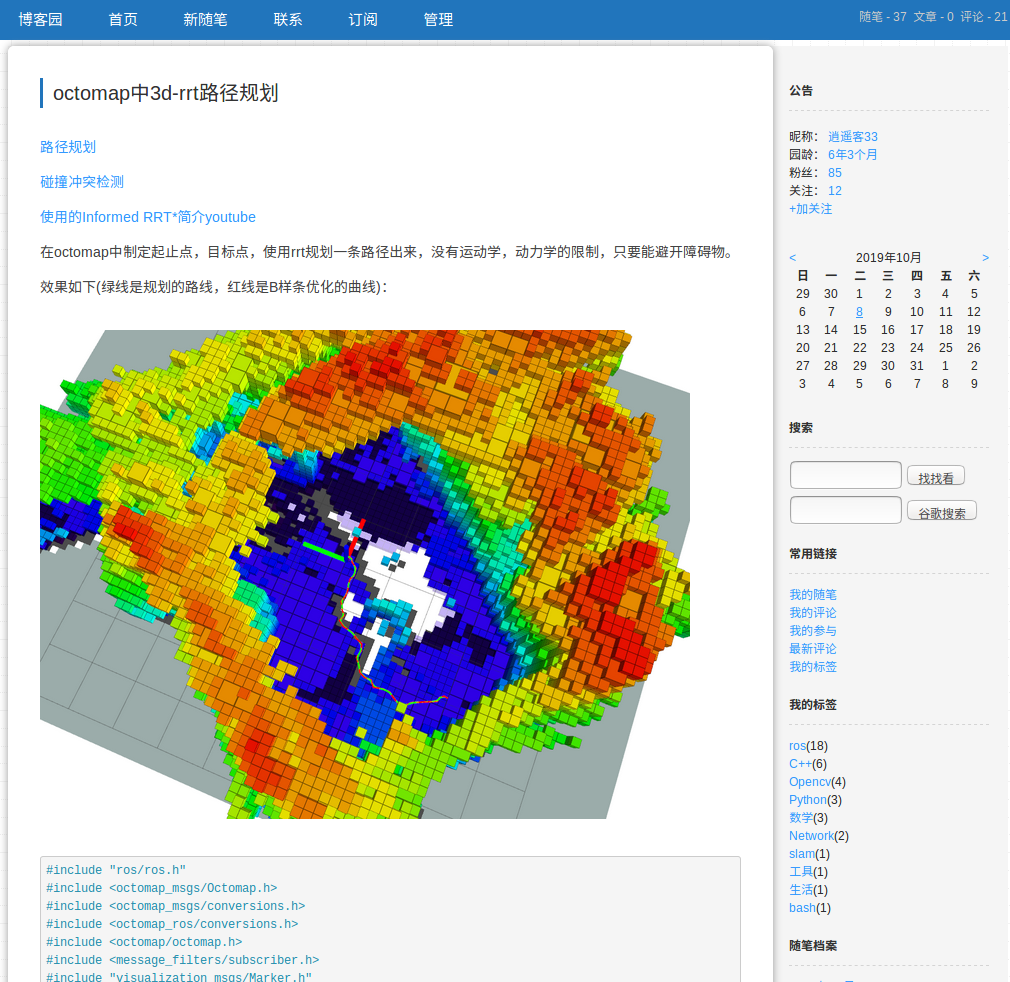Select the ros(18) tag
This screenshot has width=1010, height=982.
click(797, 745)
